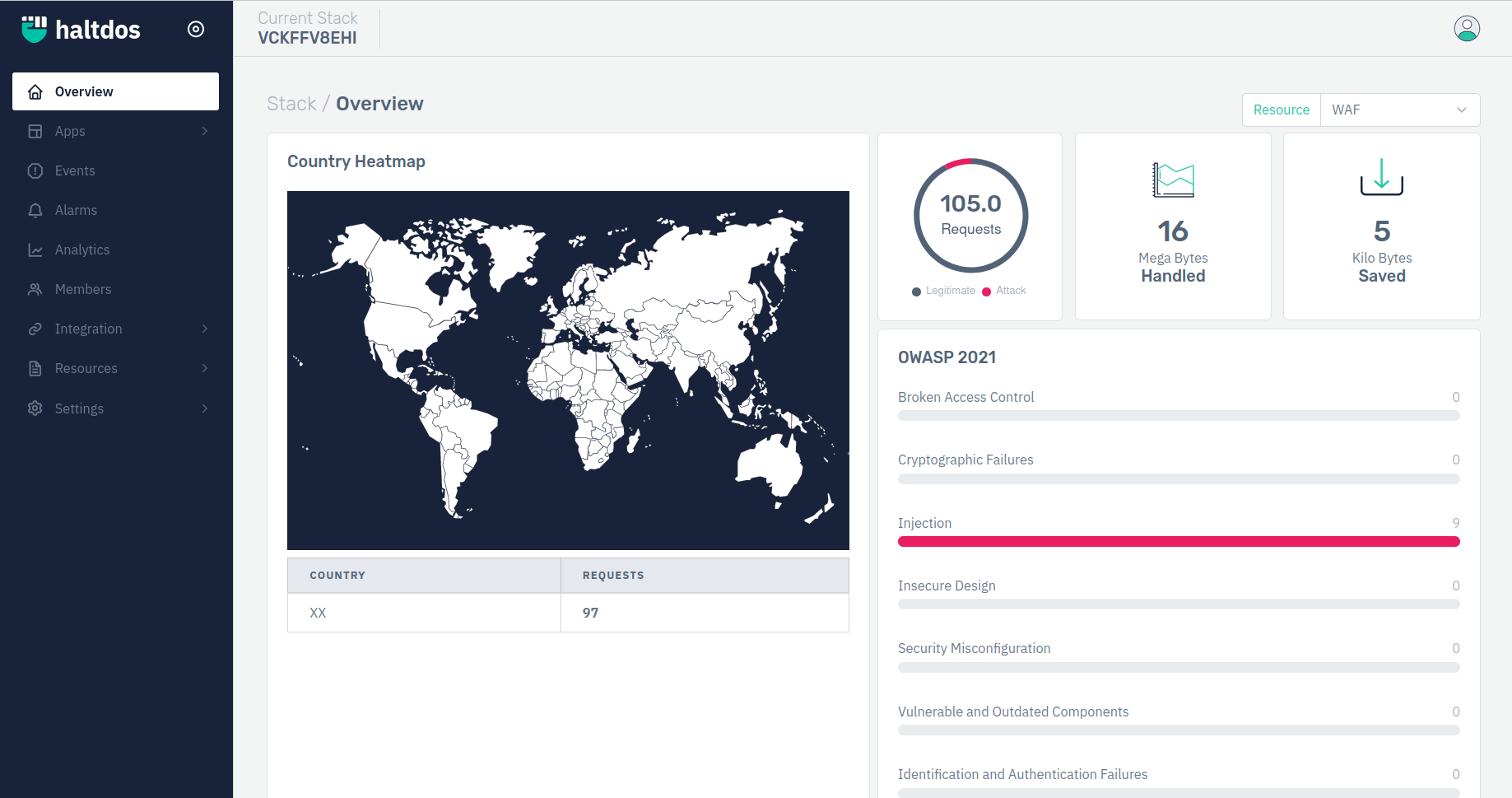This screenshot has height=798, width=1512.
Task: Toggle the sidebar collapse circle icon
Action: 196,30
